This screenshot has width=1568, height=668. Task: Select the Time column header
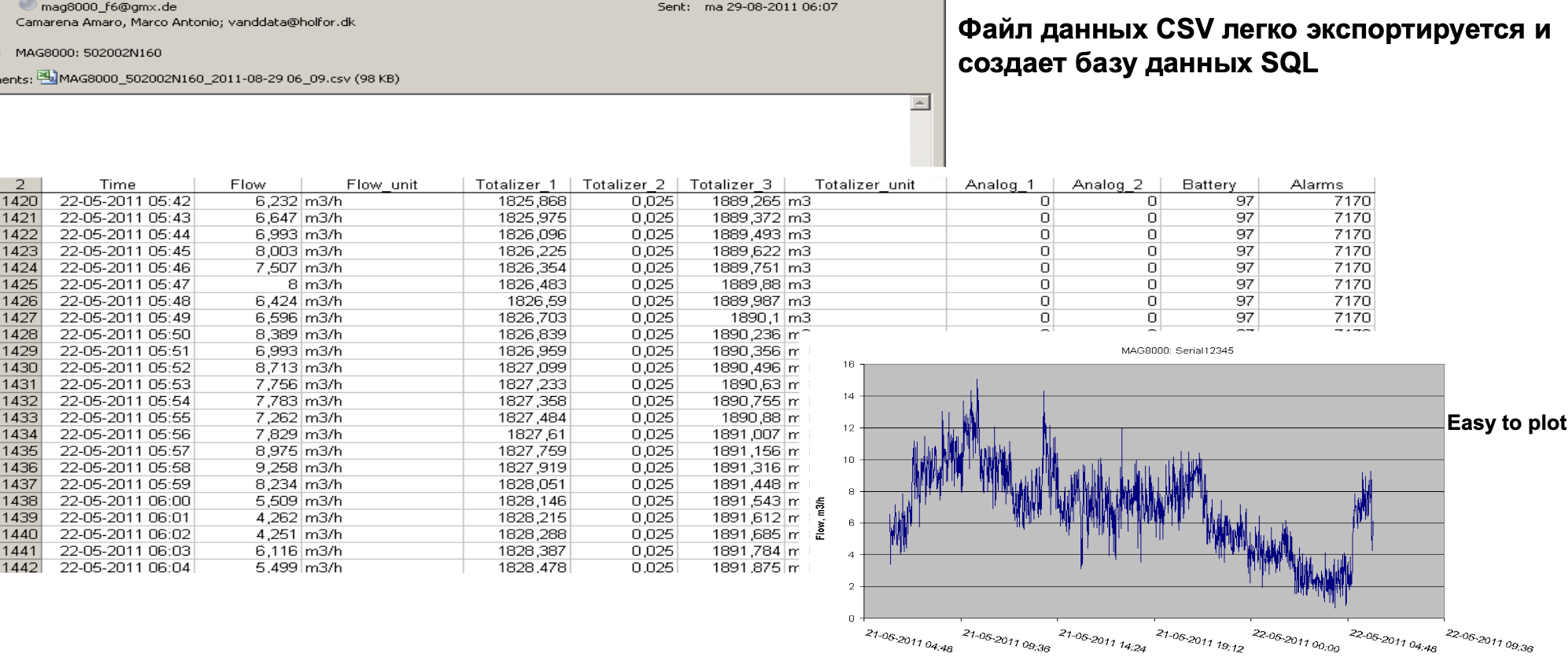tap(117, 185)
